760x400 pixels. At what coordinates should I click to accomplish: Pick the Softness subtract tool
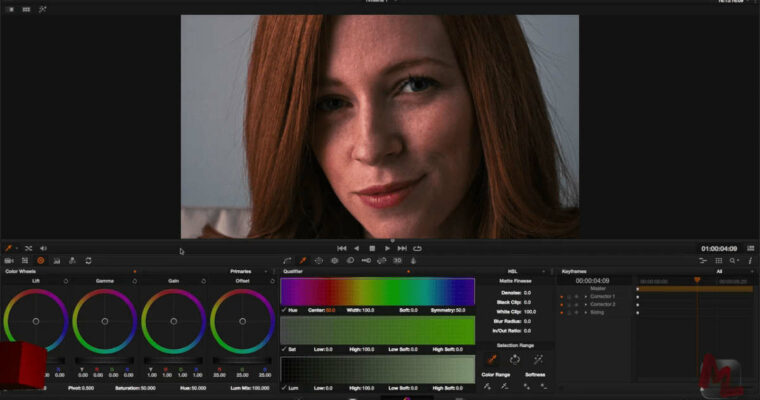pos(544,386)
